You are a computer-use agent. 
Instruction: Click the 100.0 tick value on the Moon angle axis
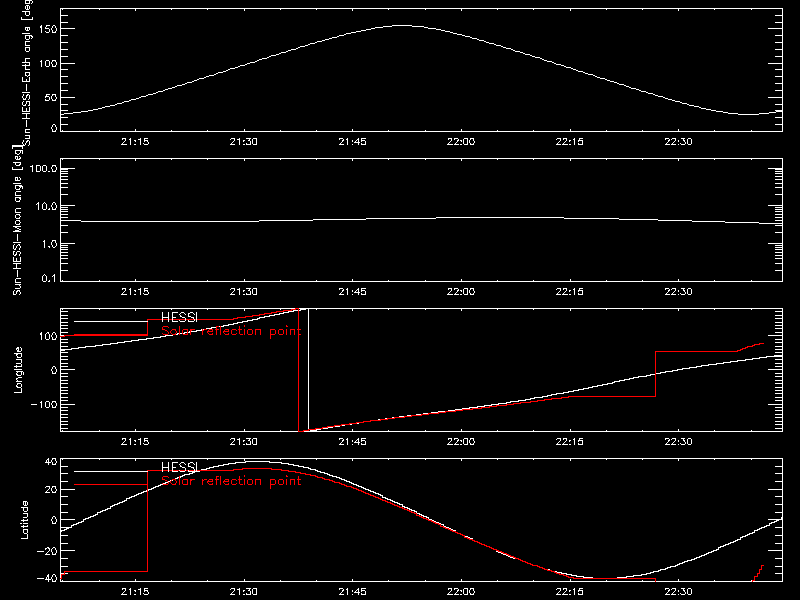tap(43, 168)
